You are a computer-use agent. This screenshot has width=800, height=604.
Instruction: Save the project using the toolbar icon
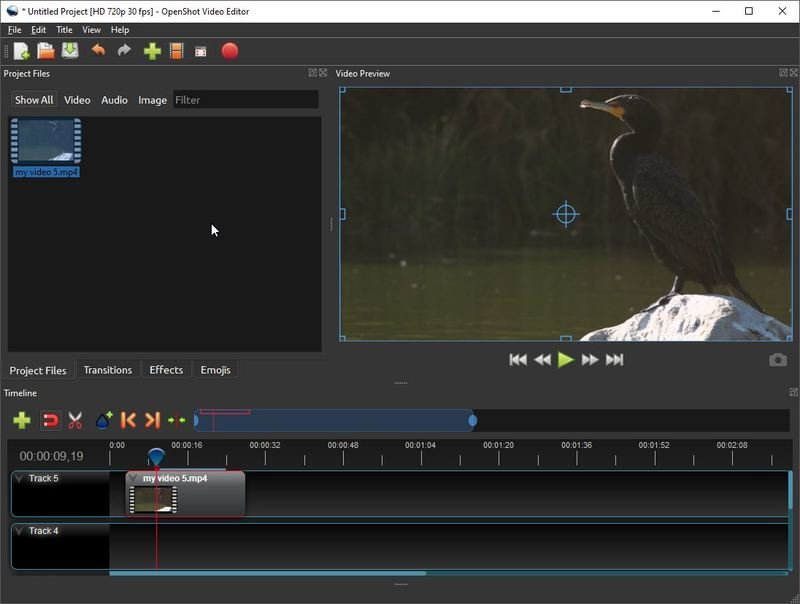[70, 51]
